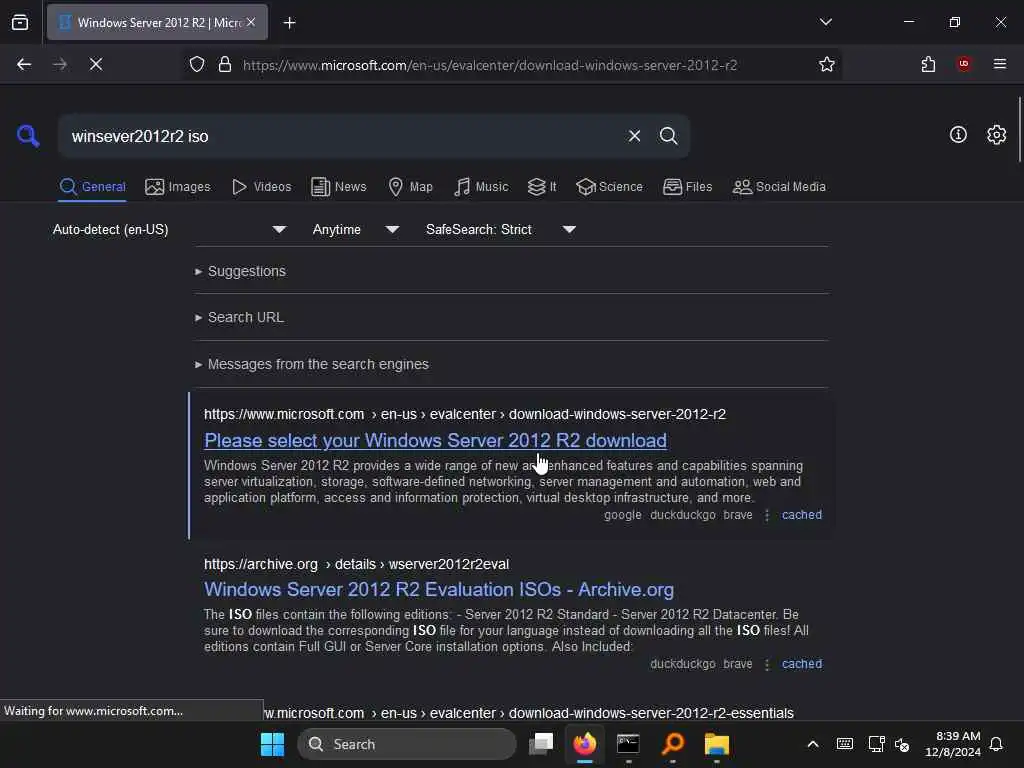Open Windows Server 2012 R2 Evaluation ISOs link
1024x768 pixels.
(439, 589)
